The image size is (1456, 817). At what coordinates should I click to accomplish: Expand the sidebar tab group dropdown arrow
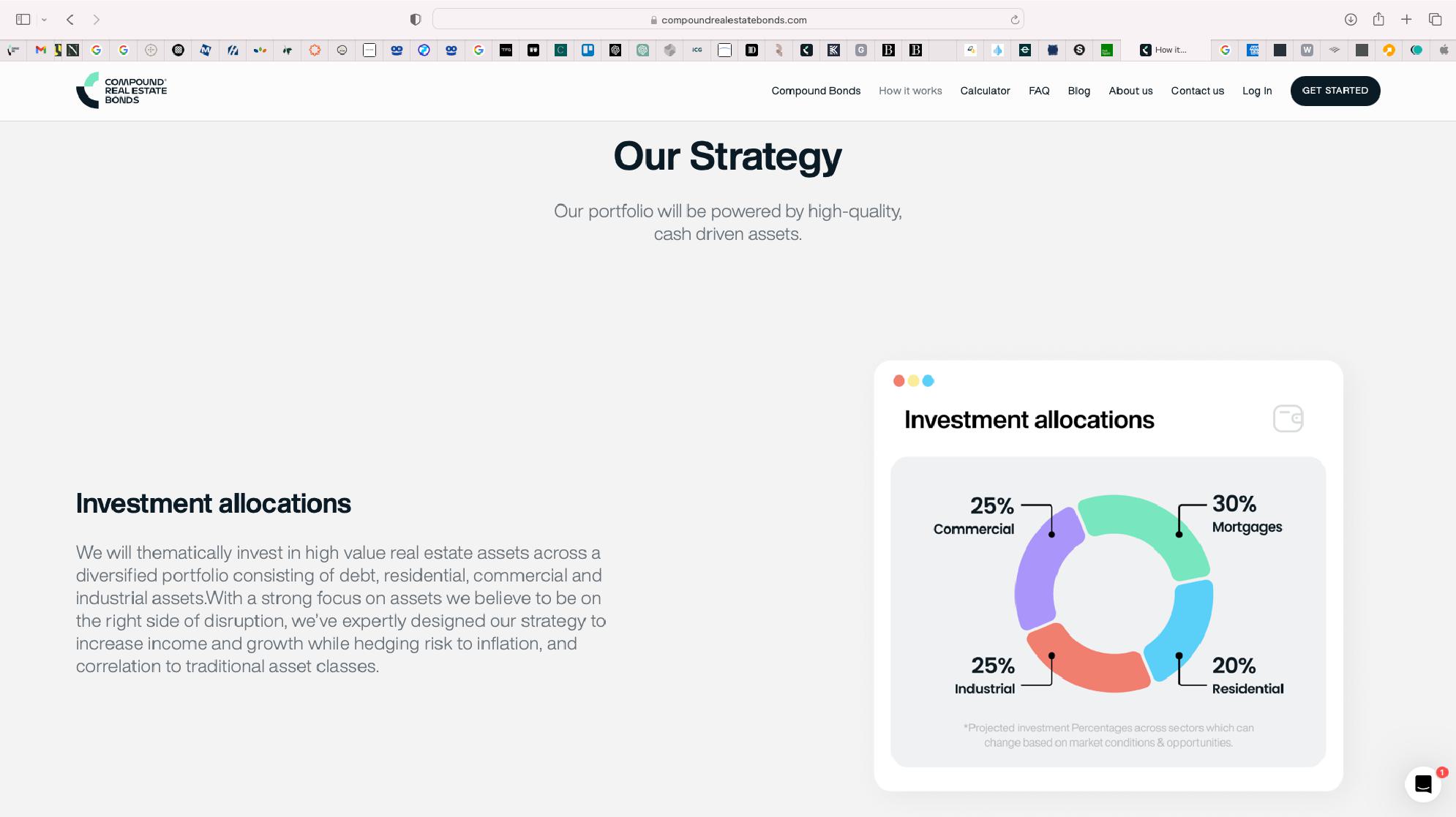[x=44, y=20]
